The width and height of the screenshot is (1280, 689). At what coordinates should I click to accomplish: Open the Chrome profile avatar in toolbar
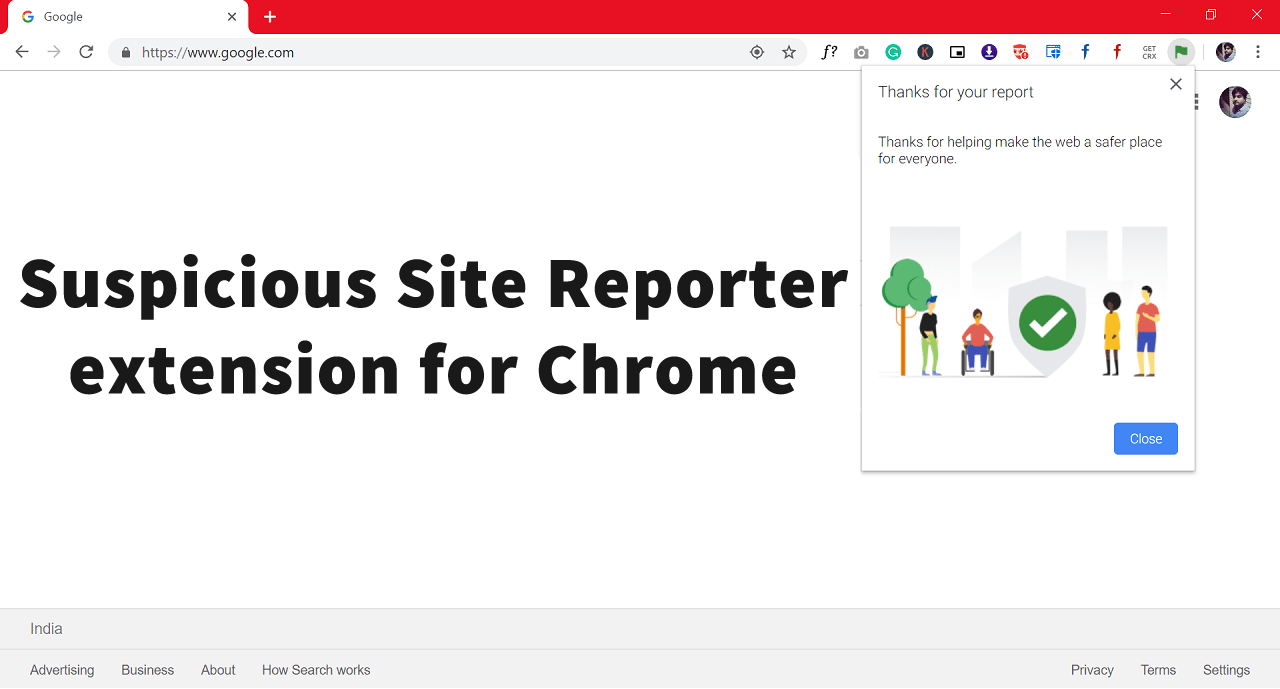click(x=1226, y=52)
